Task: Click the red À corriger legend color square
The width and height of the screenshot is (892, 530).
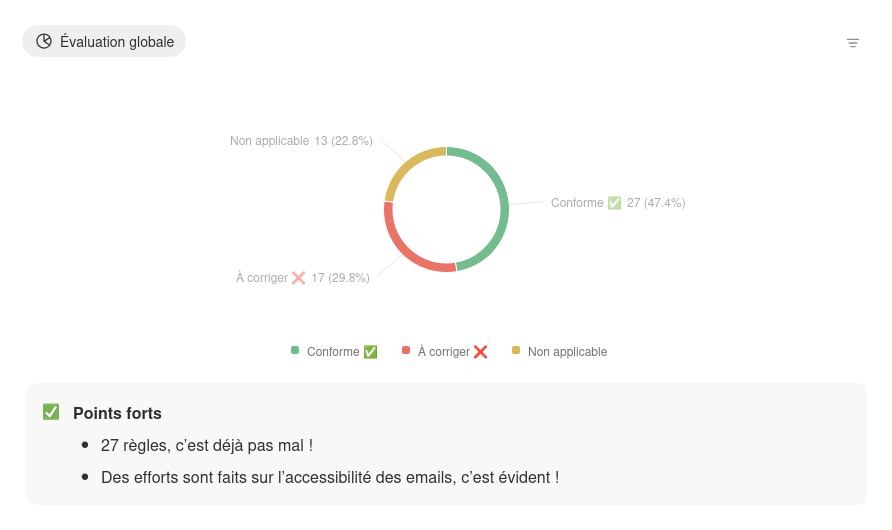Action: pyautogui.click(x=406, y=350)
